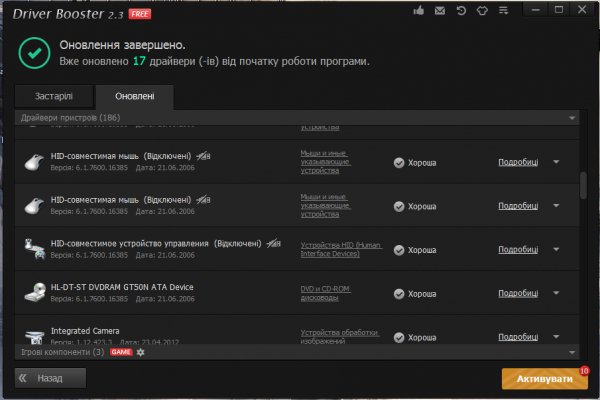The height and width of the screenshot is (400, 600).
Task: Open Подробиці for HL-DT-ST DVDRAM GT50N
Action: (518, 293)
